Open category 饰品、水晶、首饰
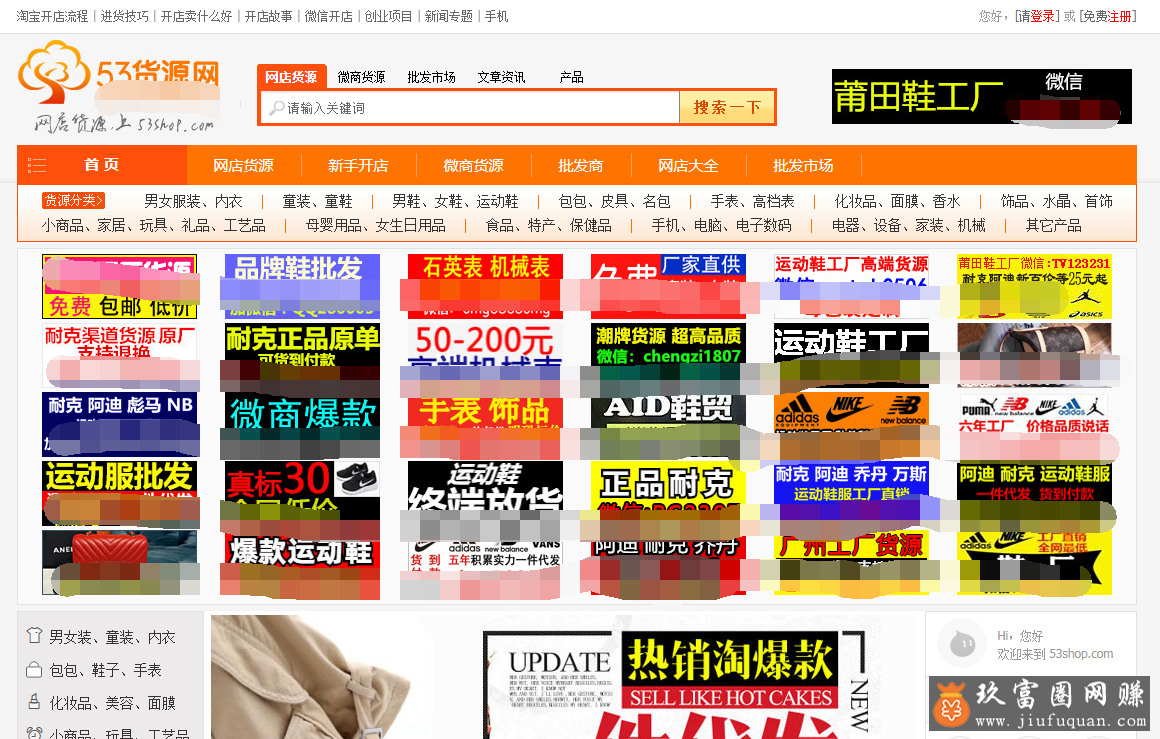 click(1056, 201)
